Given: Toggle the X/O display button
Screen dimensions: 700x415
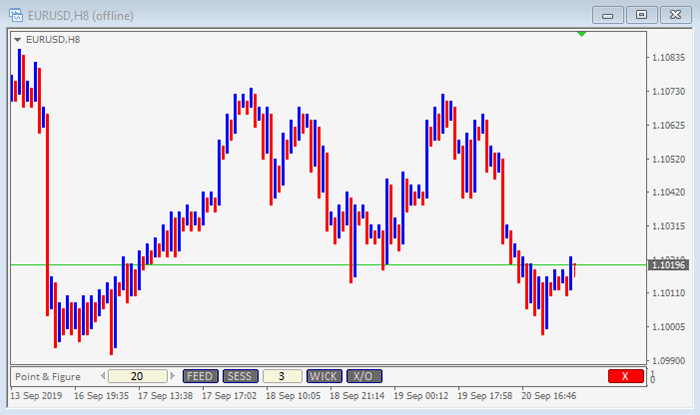Looking at the screenshot, I should (x=364, y=376).
